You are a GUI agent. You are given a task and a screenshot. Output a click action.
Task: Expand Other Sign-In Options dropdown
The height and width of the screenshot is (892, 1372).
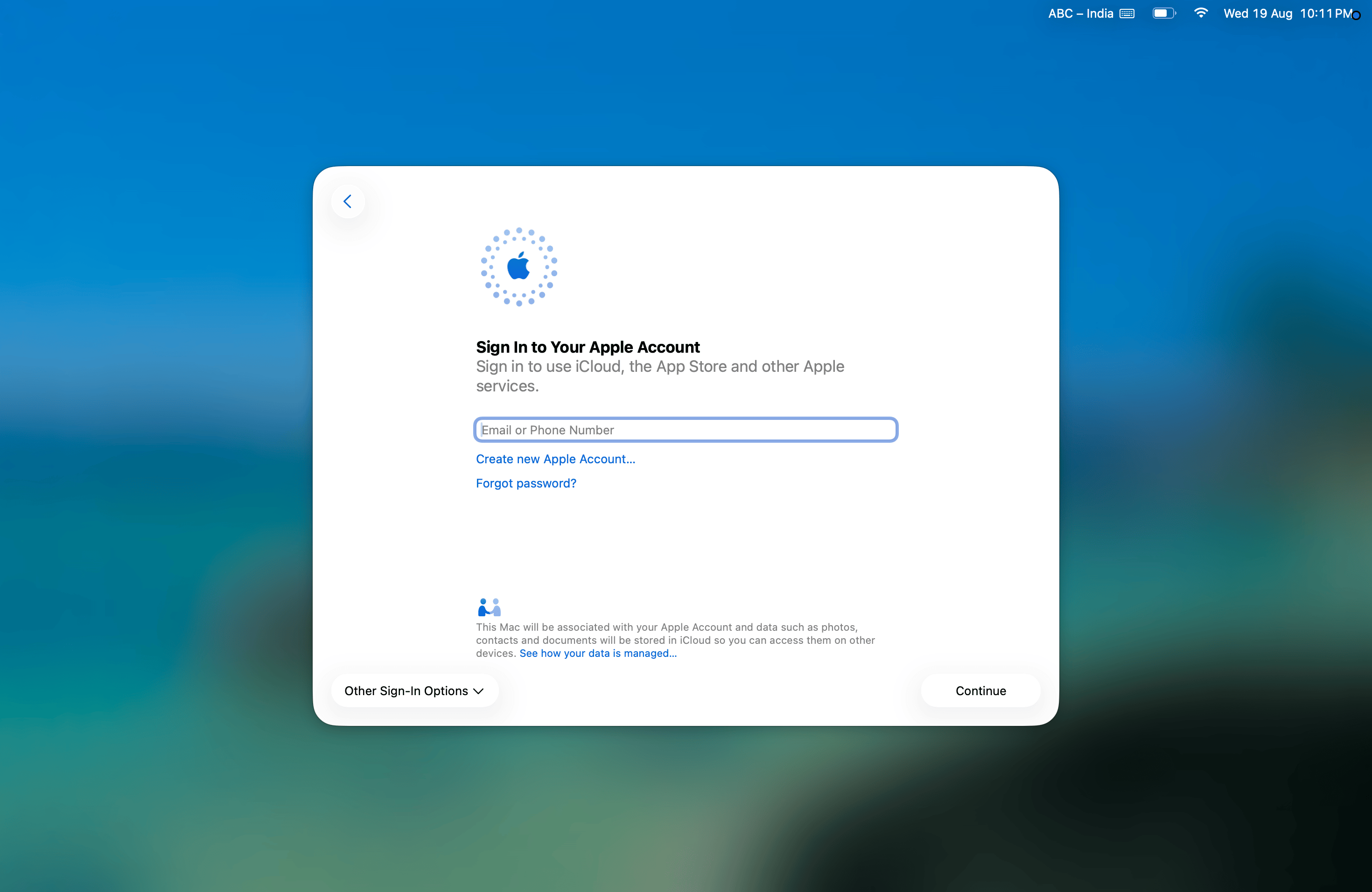click(414, 691)
